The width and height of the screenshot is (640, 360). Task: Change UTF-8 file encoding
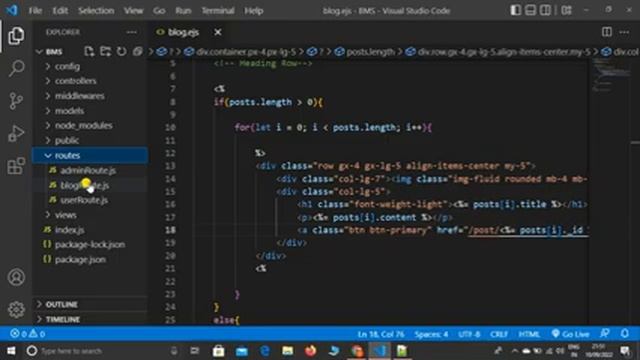pyautogui.click(x=469, y=334)
